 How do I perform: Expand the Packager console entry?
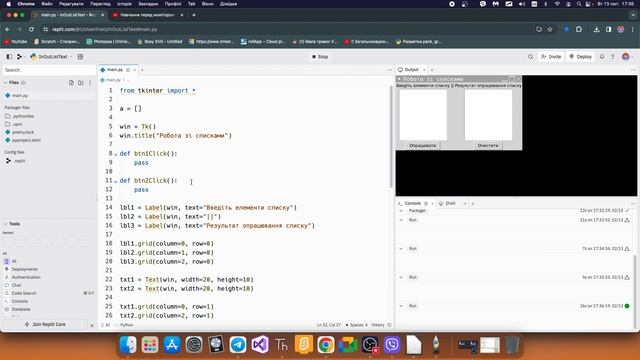click(401, 211)
